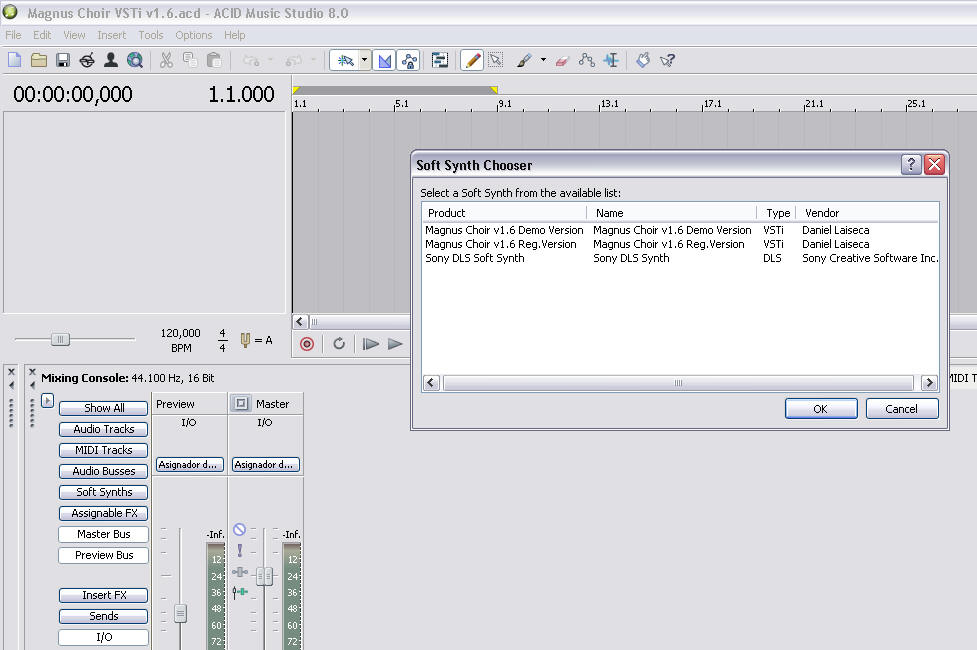
Task: Select the Erase tool
Action: (x=562, y=60)
